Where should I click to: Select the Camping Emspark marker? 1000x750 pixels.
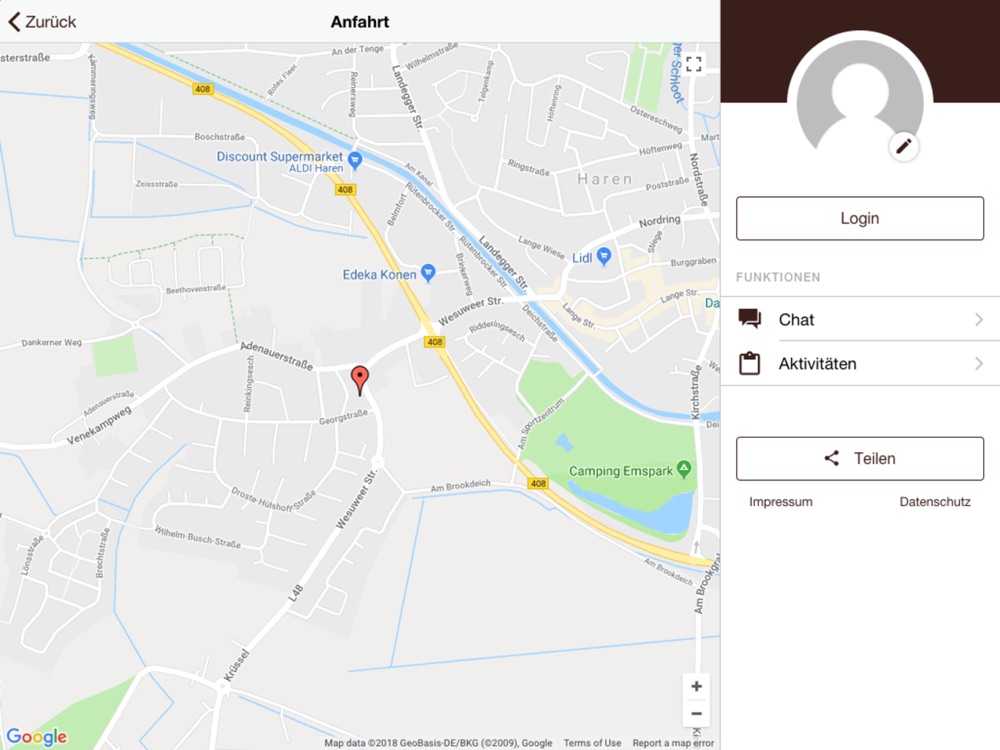[684, 469]
